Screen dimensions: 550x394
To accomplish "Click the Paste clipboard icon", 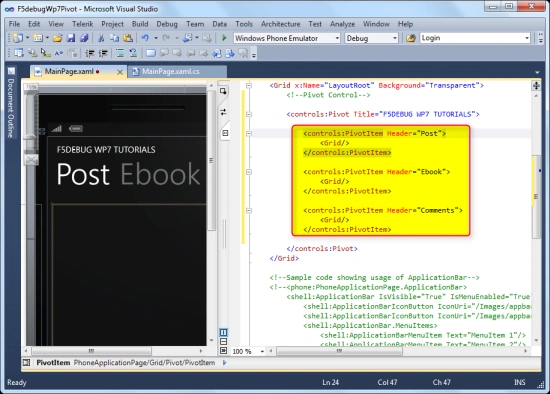I will click(128, 38).
